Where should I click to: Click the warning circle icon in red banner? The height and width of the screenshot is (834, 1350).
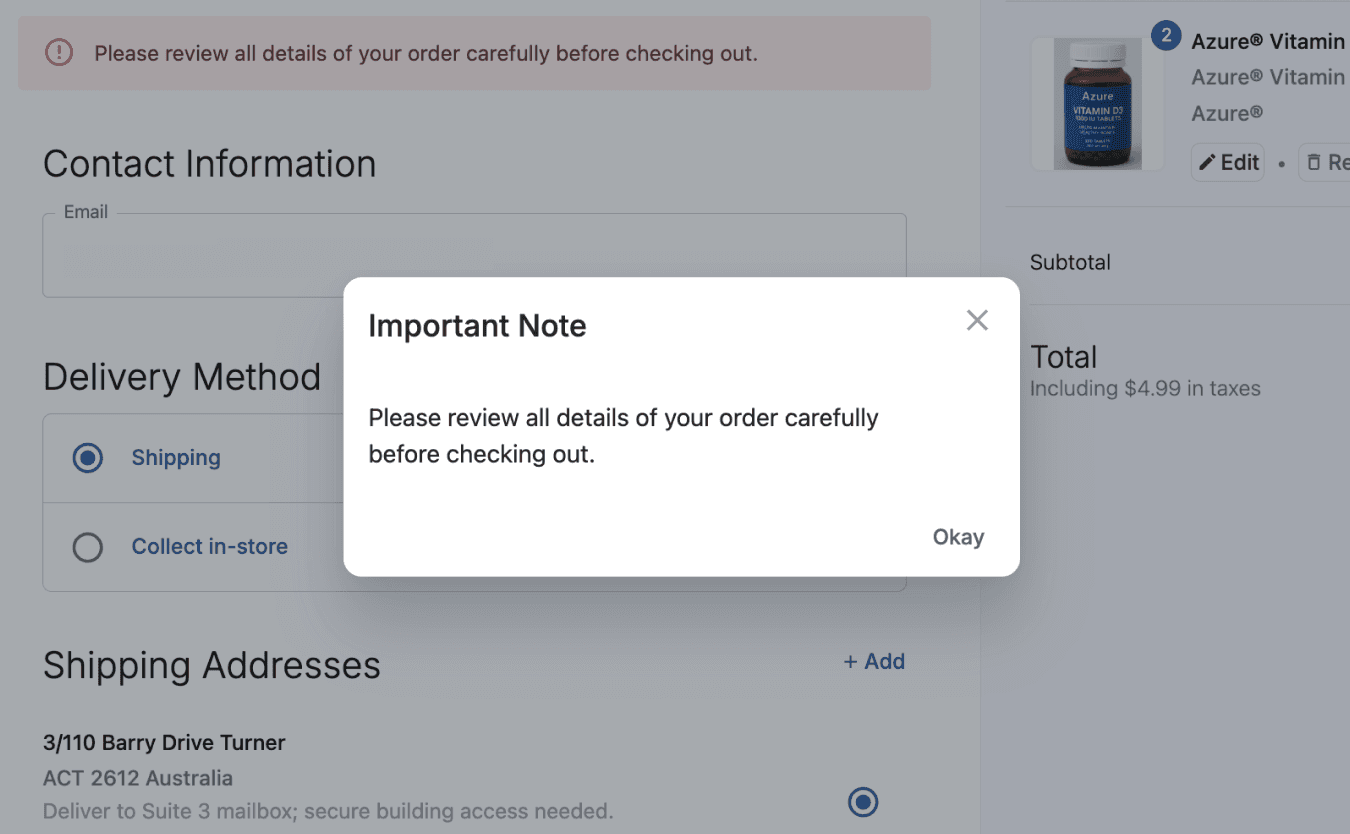tap(59, 53)
